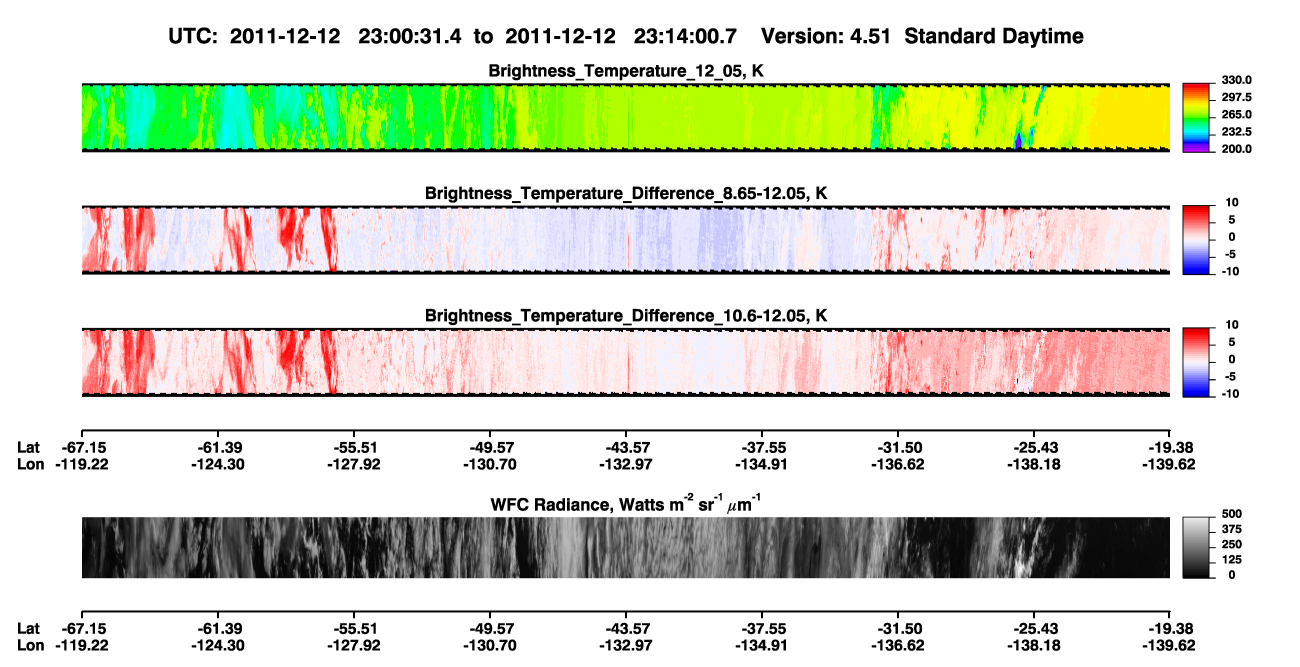Click upper axis longitude value -124.30
The width and height of the screenshot is (1300, 667).
(217, 464)
